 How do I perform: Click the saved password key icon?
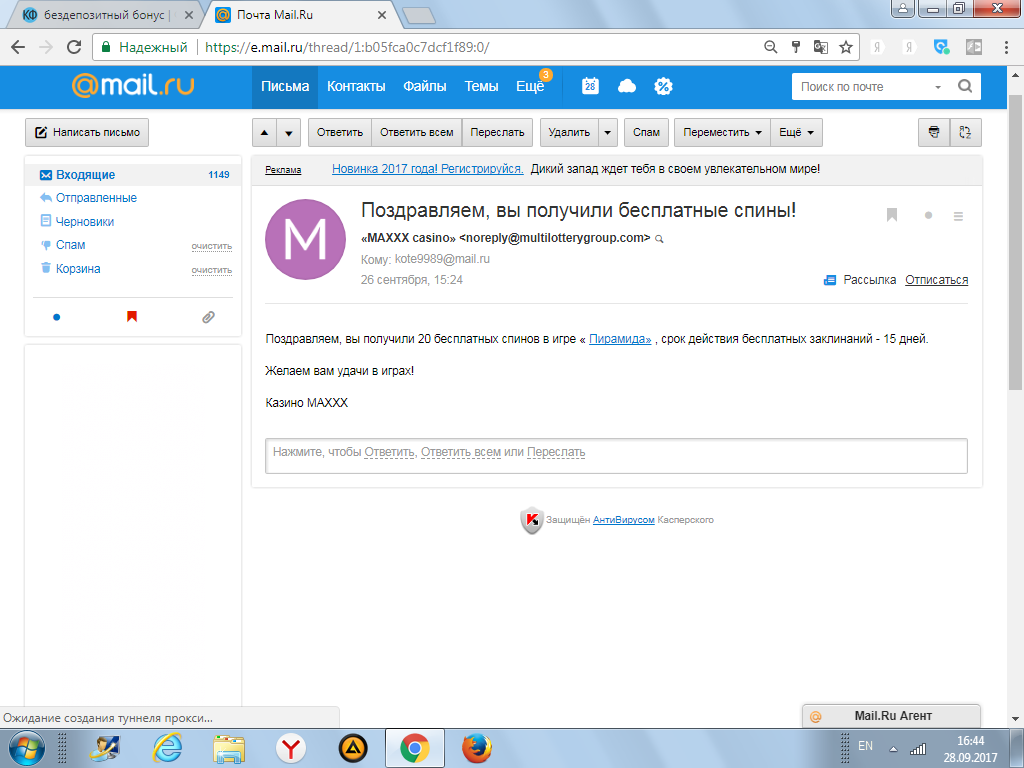795,47
